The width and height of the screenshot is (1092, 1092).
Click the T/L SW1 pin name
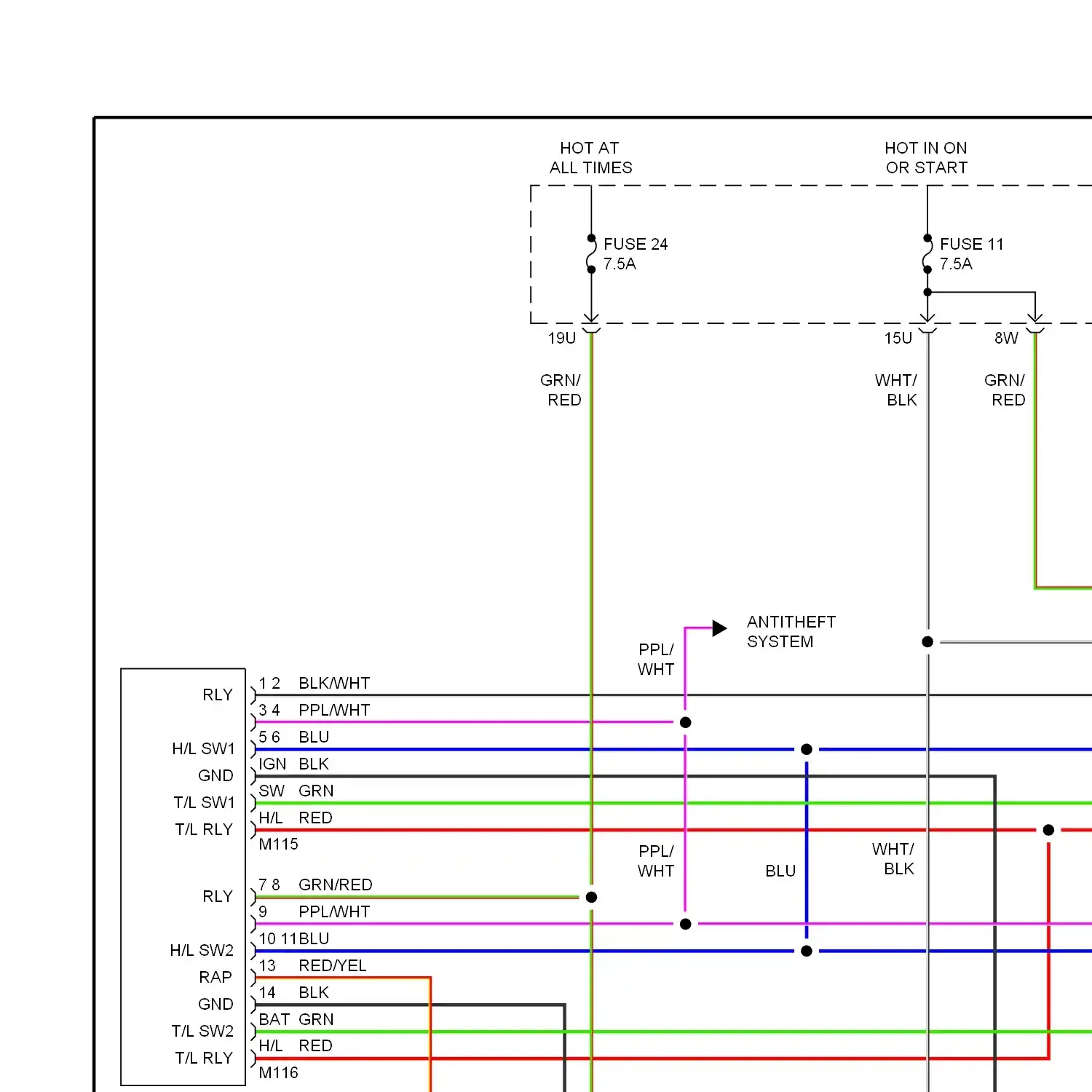pos(204,803)
